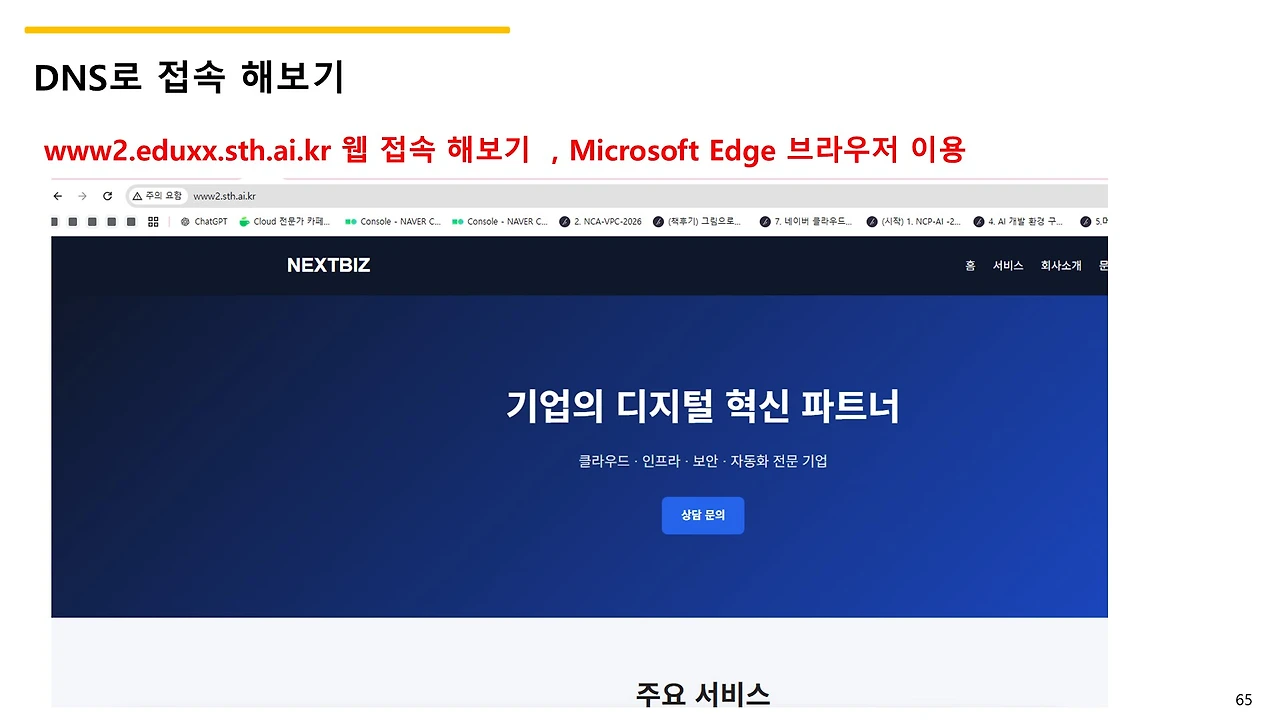Go to the 홈 navigation item

pos(970,265)
